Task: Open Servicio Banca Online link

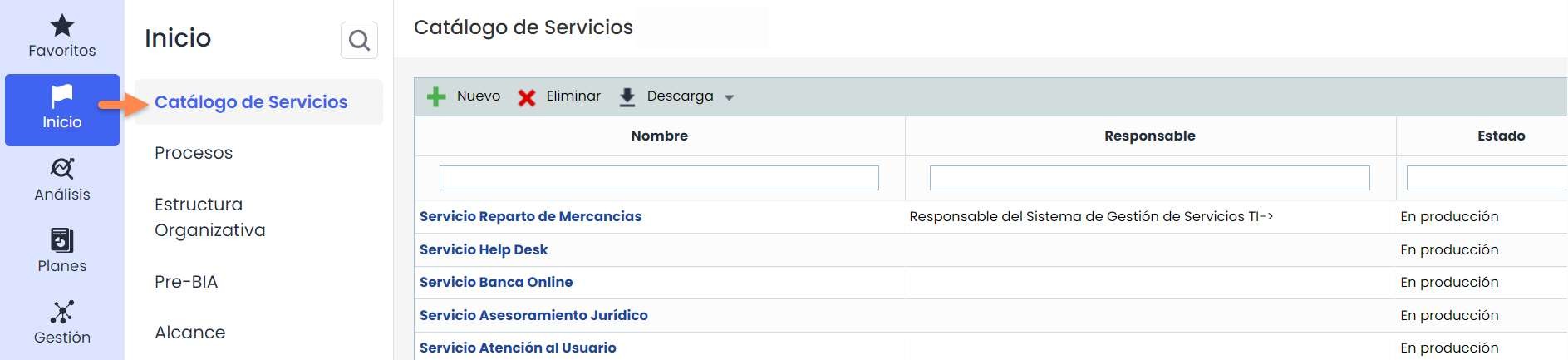Action: click(496, 282)
